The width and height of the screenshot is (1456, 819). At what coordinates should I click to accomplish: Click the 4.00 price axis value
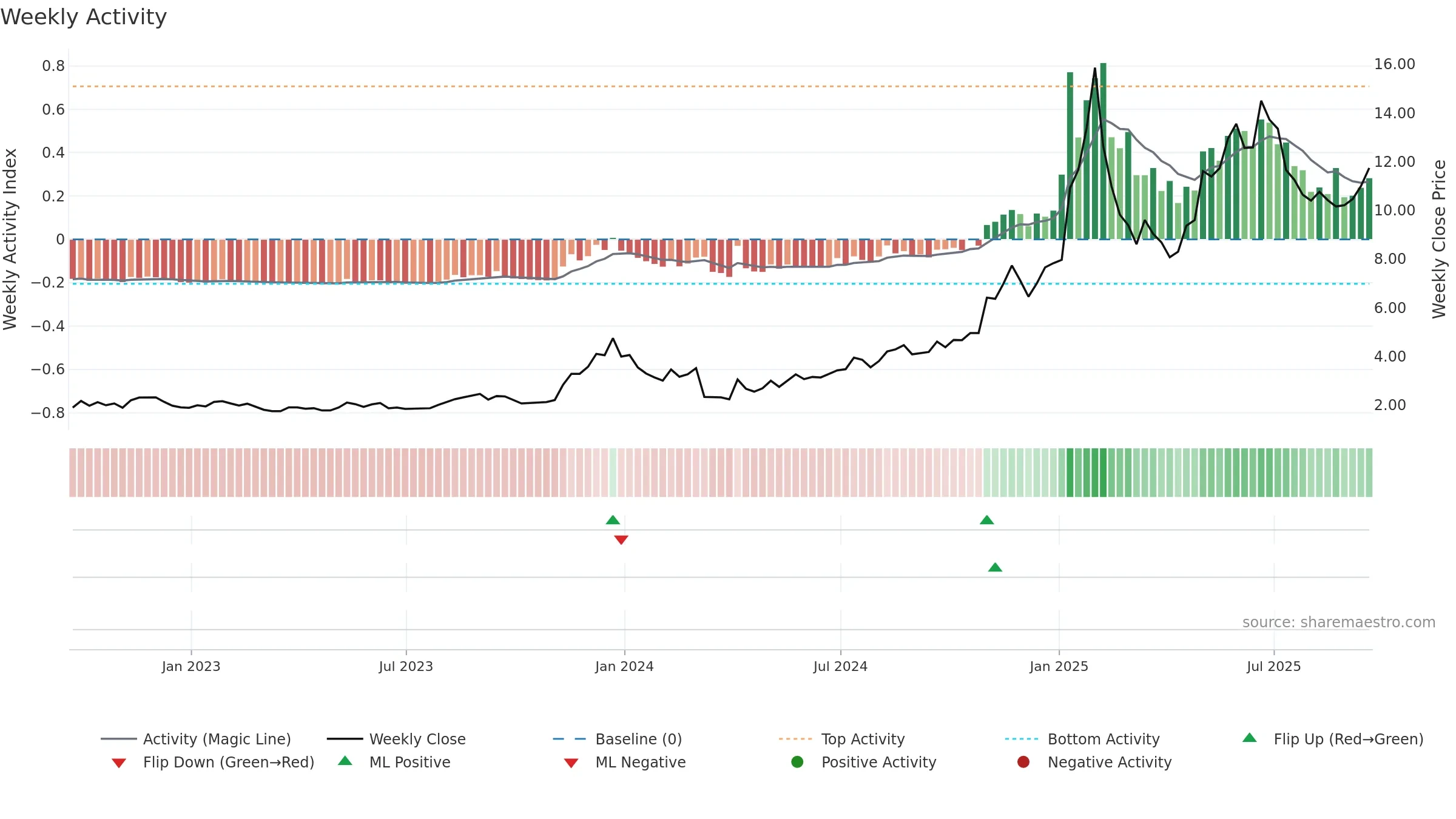point(1390,357)
